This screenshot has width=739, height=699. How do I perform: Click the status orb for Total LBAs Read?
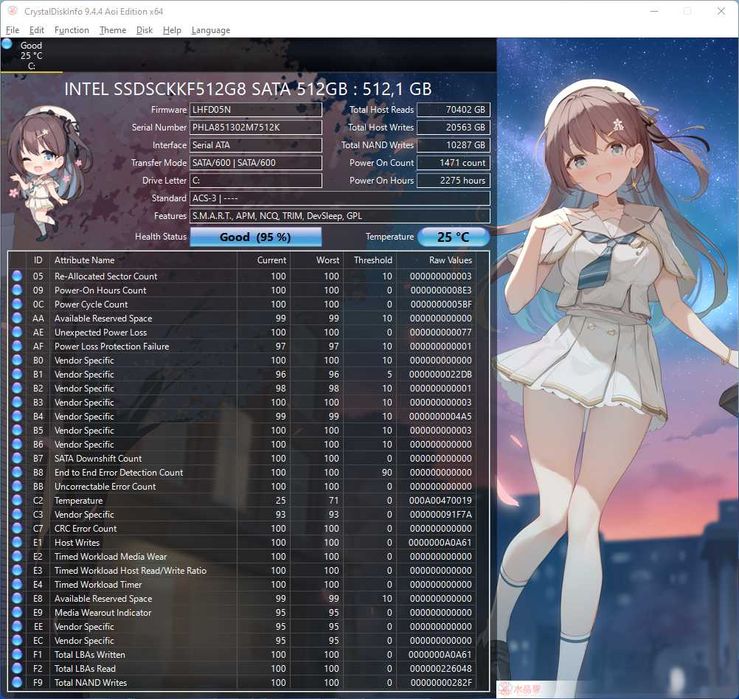coord(17,668)
